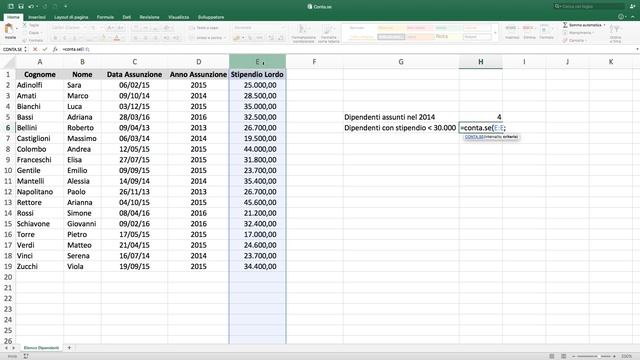The width and height of the screenshot is (640, 360).
Task: Select column A header
Action: click(40, 62)
